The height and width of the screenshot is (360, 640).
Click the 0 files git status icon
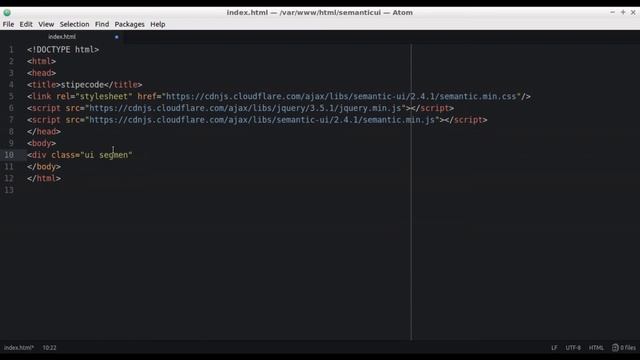[x=624, y=348]
